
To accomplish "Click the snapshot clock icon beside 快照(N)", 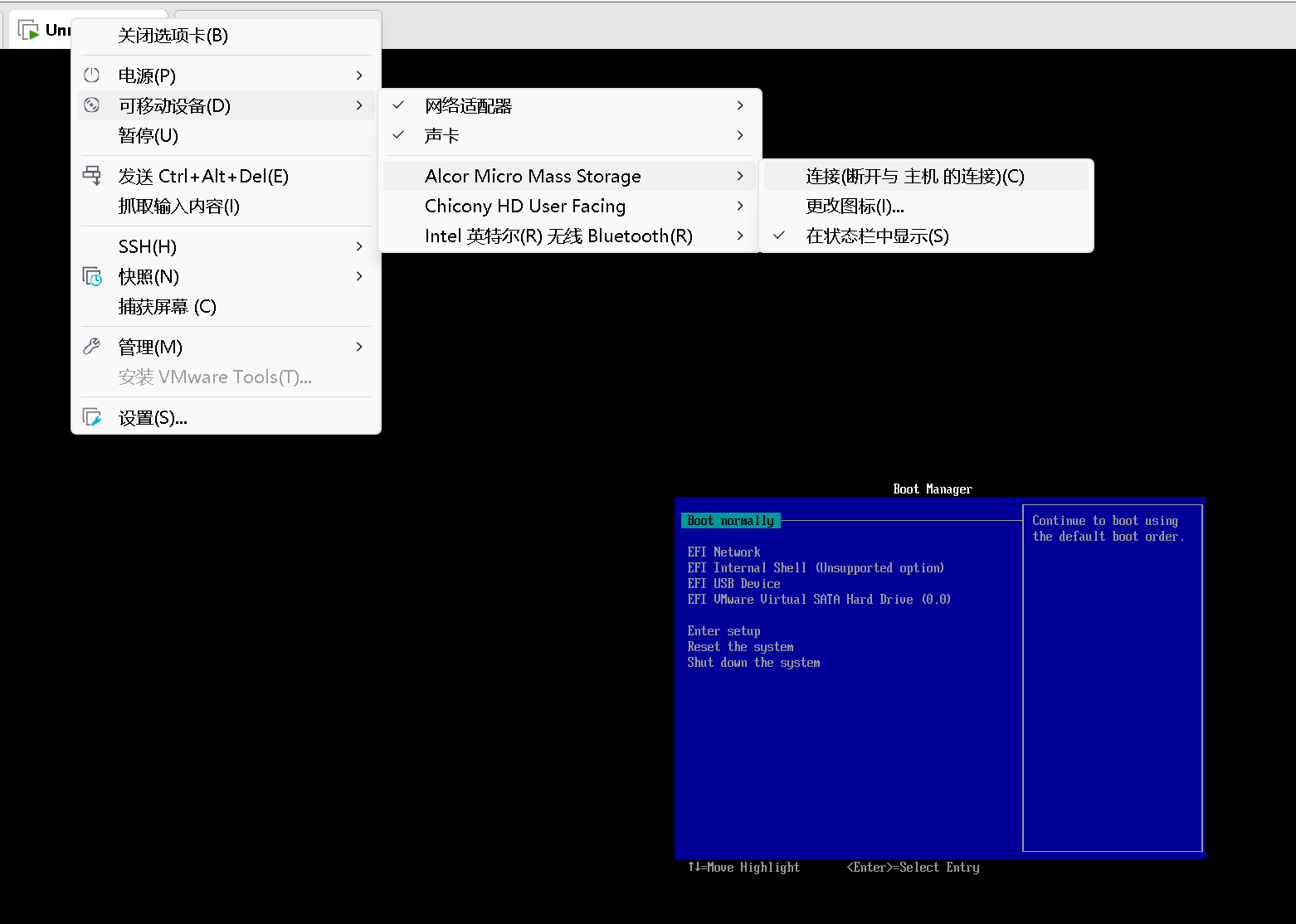I will (x=92, y=276).
